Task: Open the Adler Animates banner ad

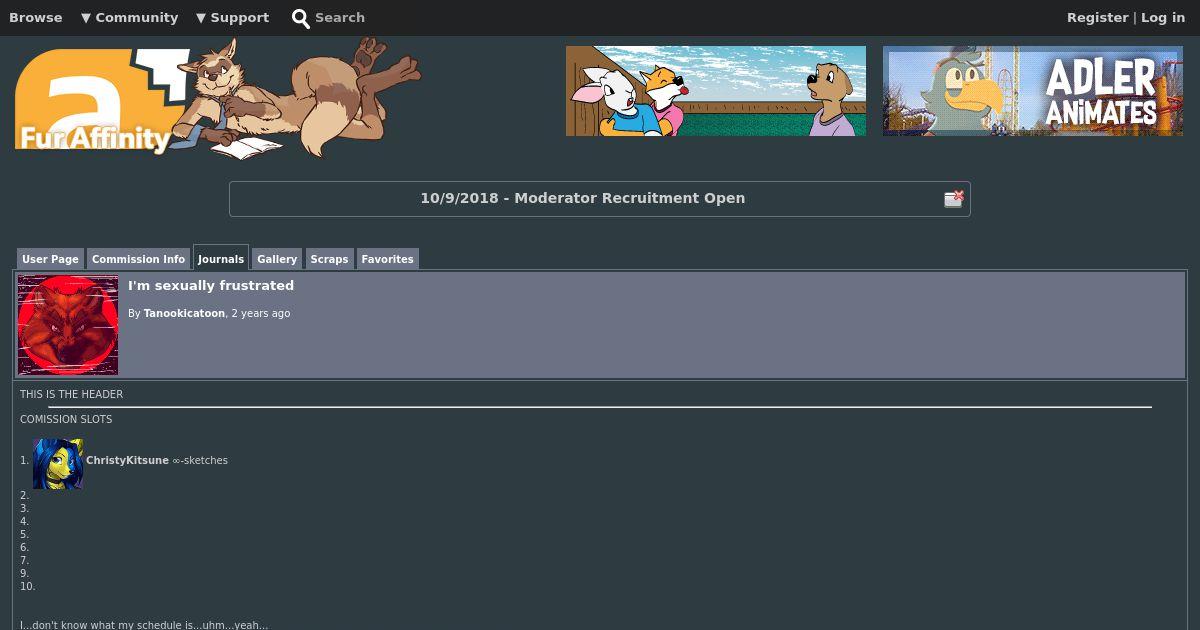Action: click(x=1033, y=91)
